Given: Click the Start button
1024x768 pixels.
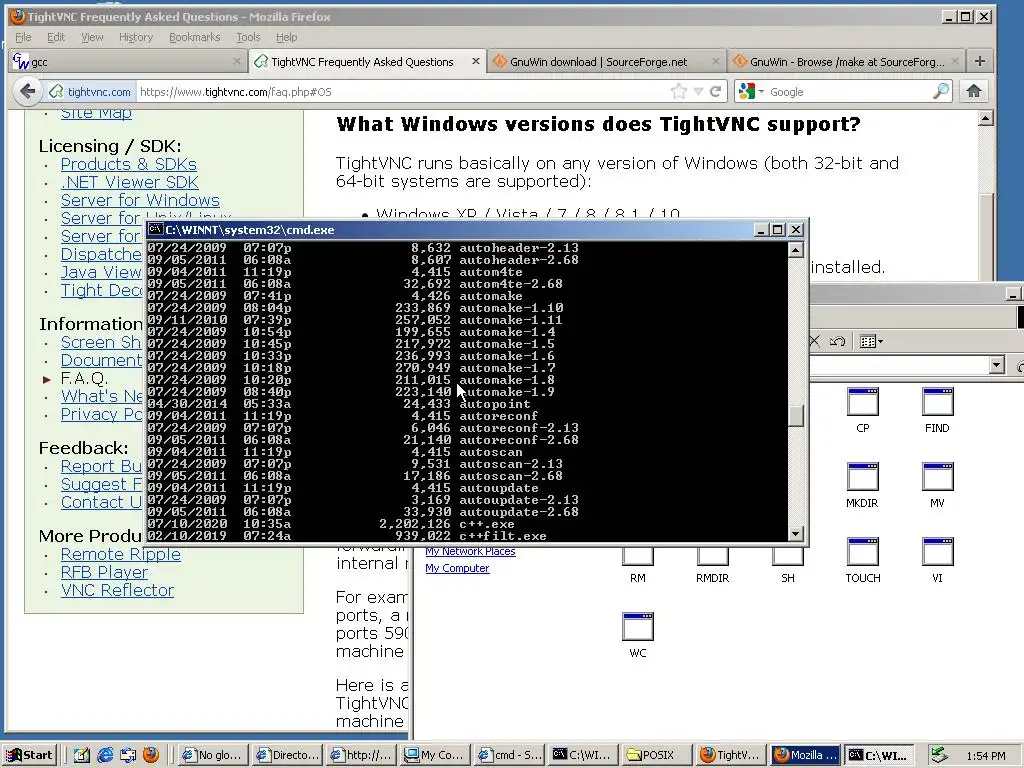Looking at the screenshot, I should point(31,755).
